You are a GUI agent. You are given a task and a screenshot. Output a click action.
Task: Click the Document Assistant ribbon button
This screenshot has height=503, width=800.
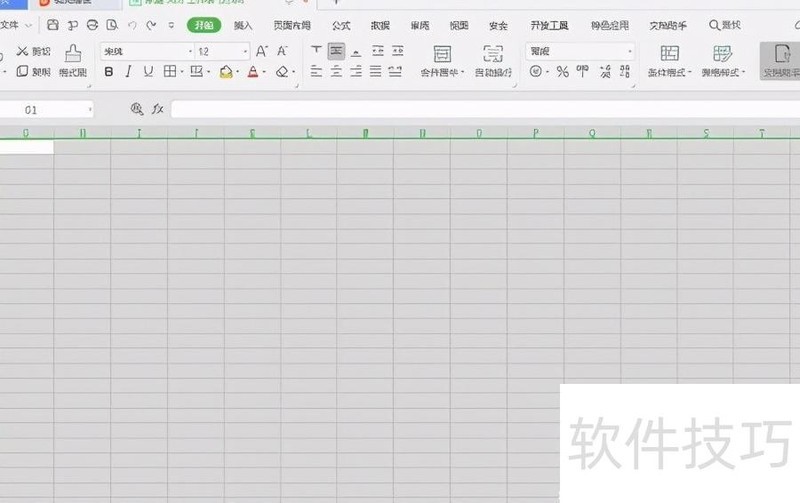[781, 61]
